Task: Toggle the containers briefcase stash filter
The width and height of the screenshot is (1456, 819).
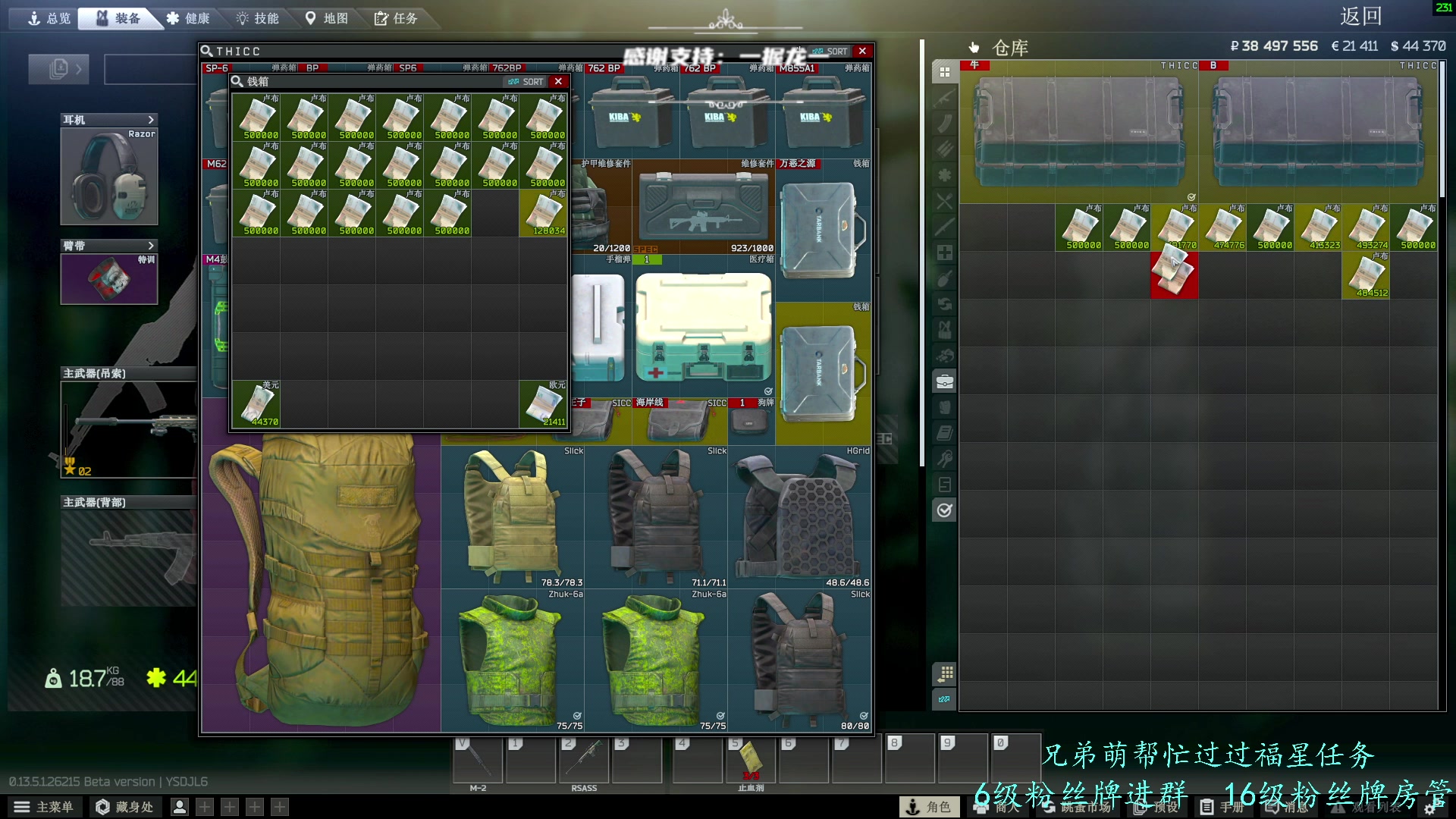Action: pos(944,381)
